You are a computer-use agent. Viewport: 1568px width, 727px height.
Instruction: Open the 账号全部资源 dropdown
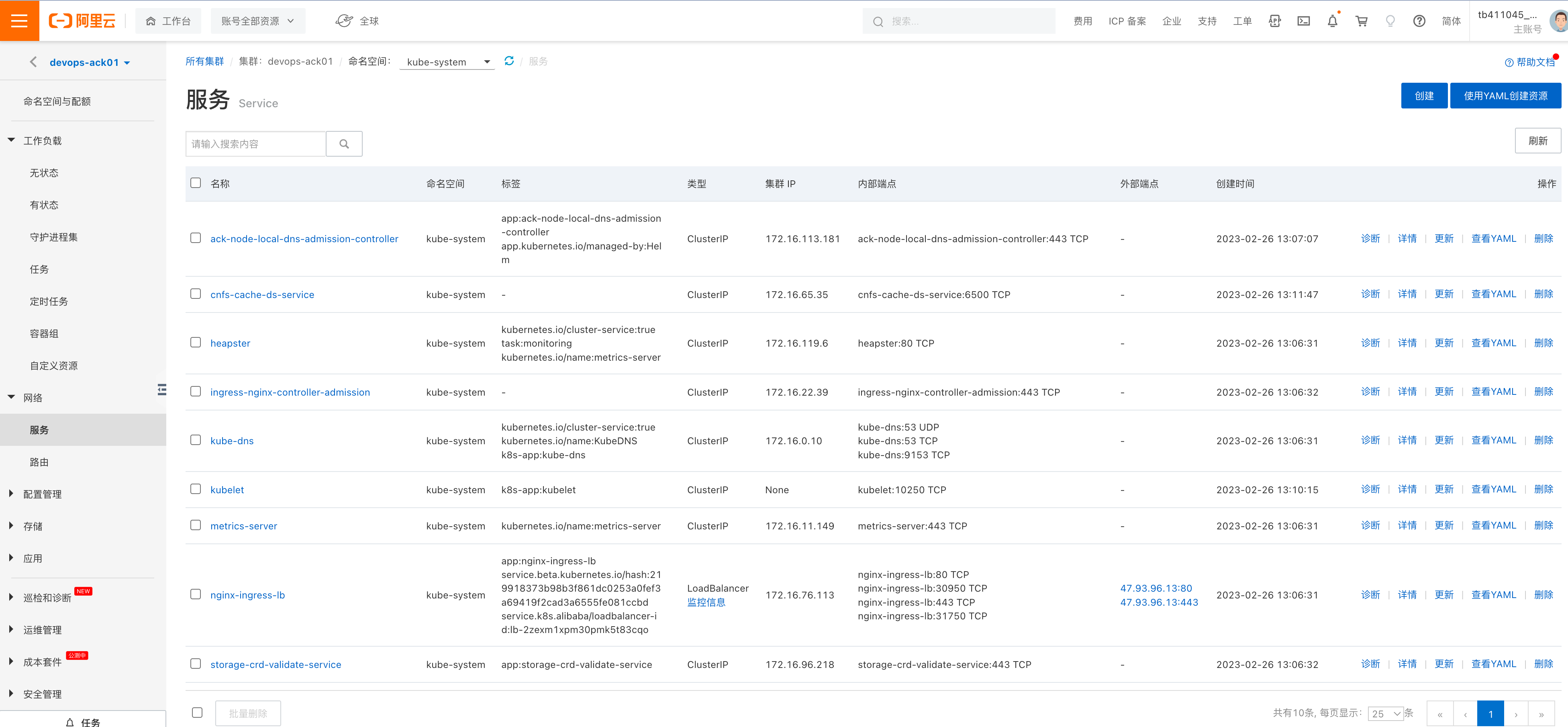click(257, 21)
